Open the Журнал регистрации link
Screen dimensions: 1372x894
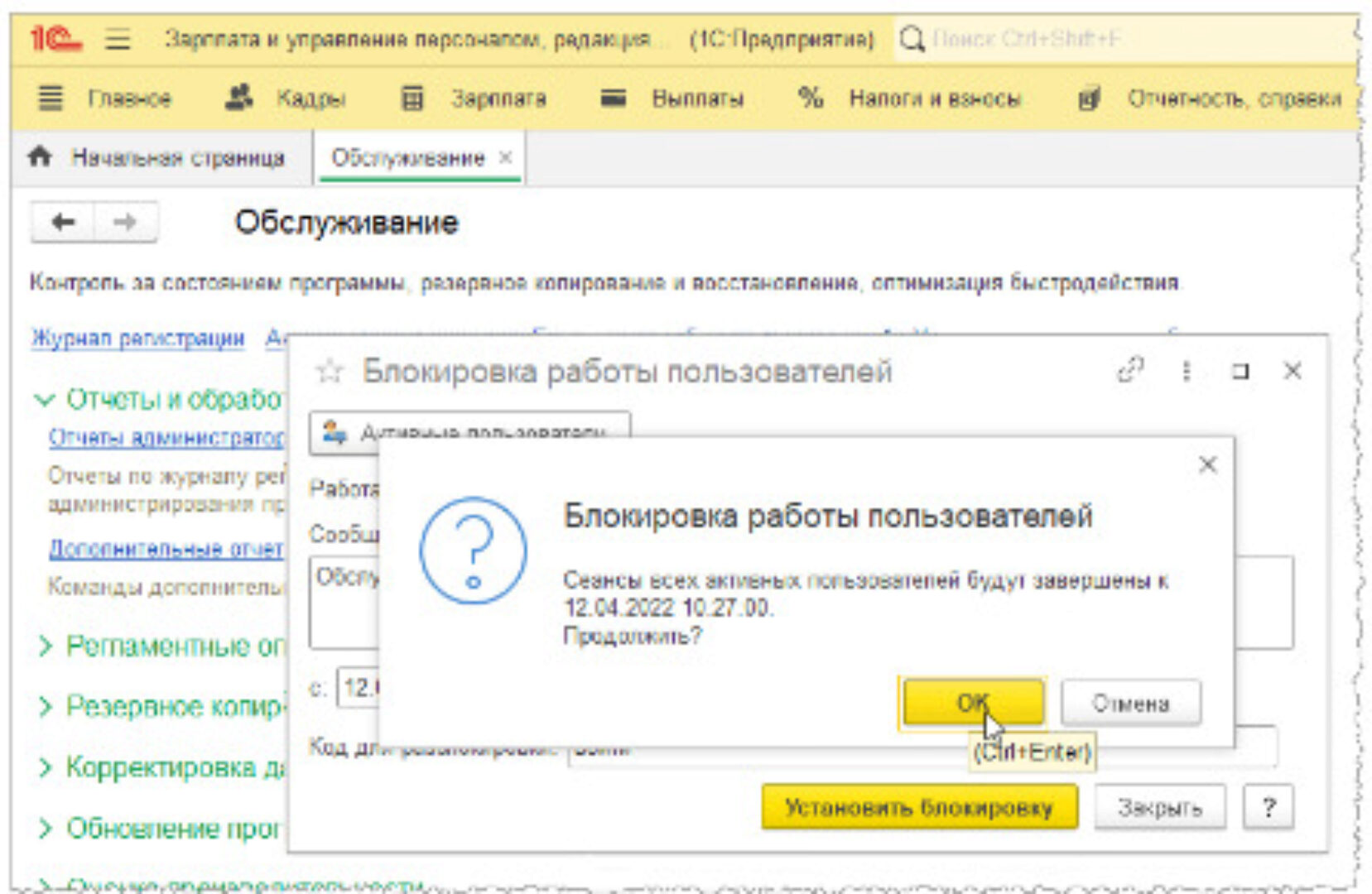click(137, 339)
